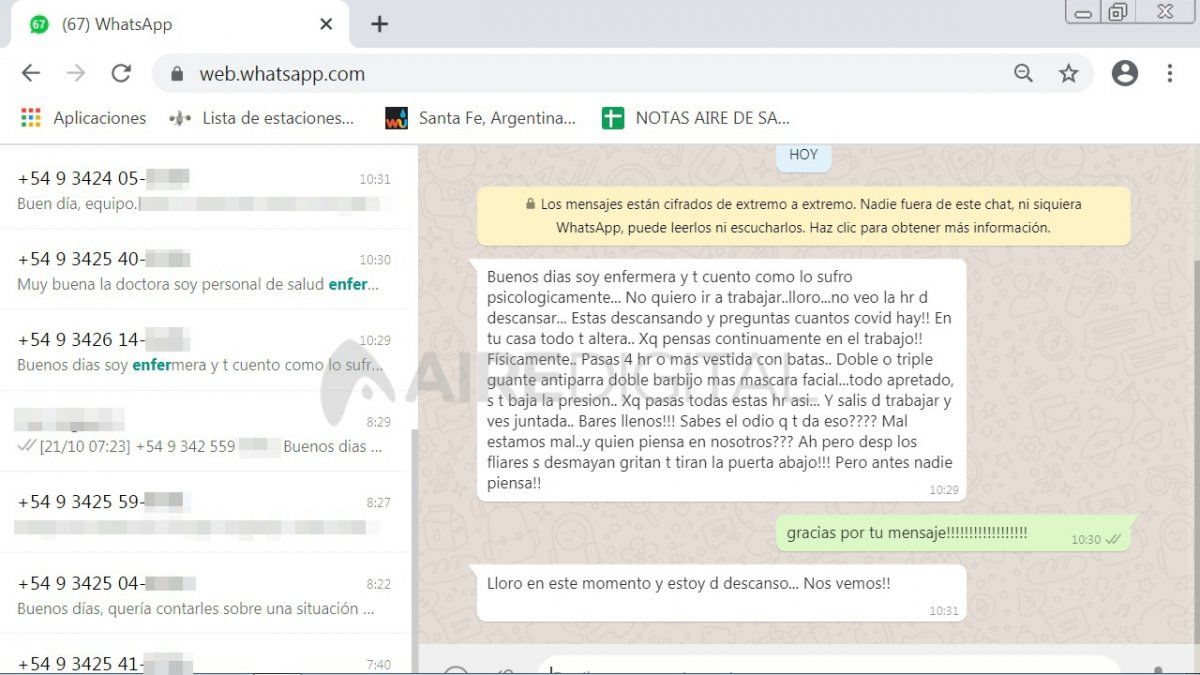Click the HOY date badge

803,155
